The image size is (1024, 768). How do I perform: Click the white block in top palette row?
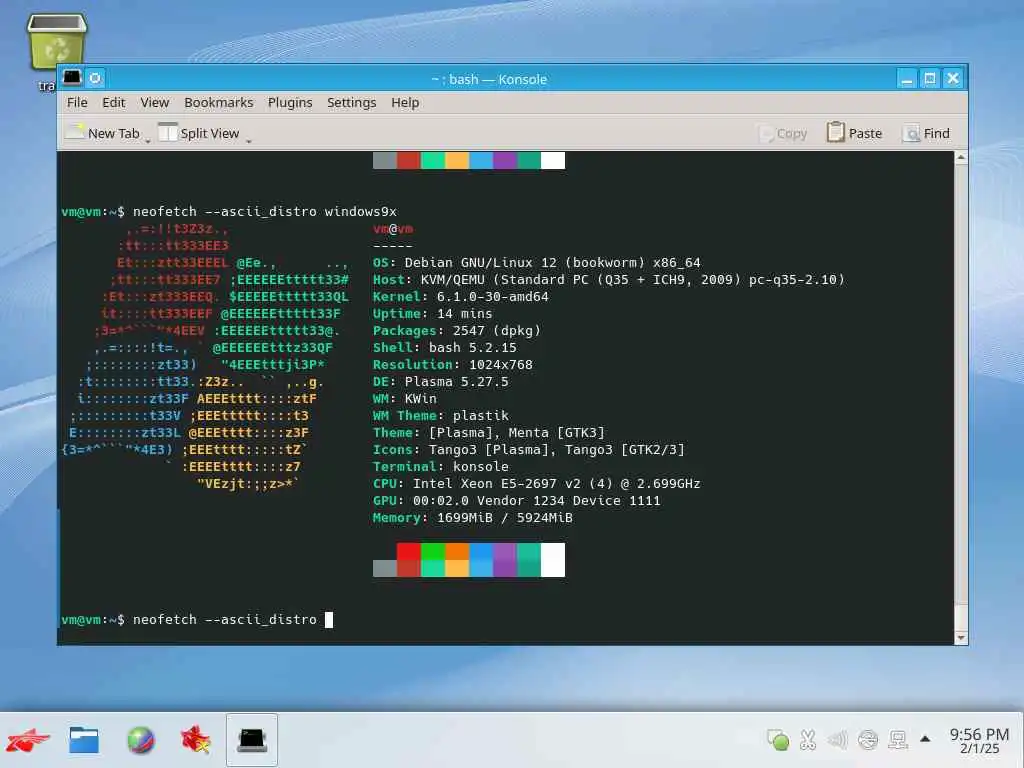552,160
